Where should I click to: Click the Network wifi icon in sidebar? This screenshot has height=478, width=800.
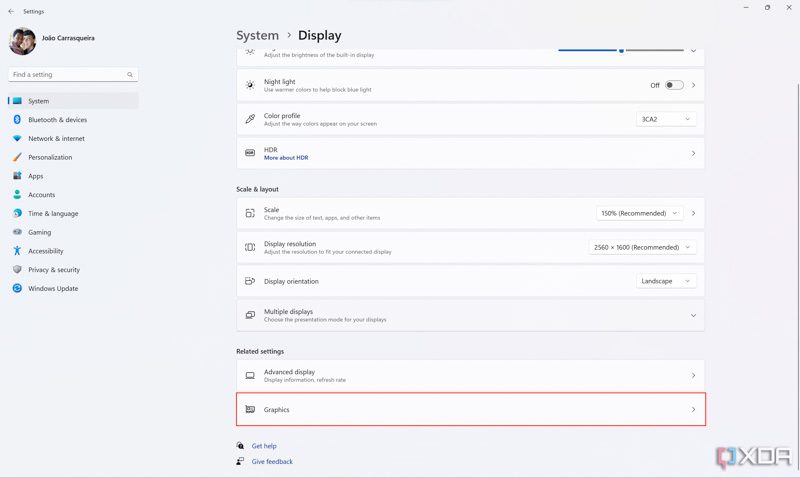[17, 138]
